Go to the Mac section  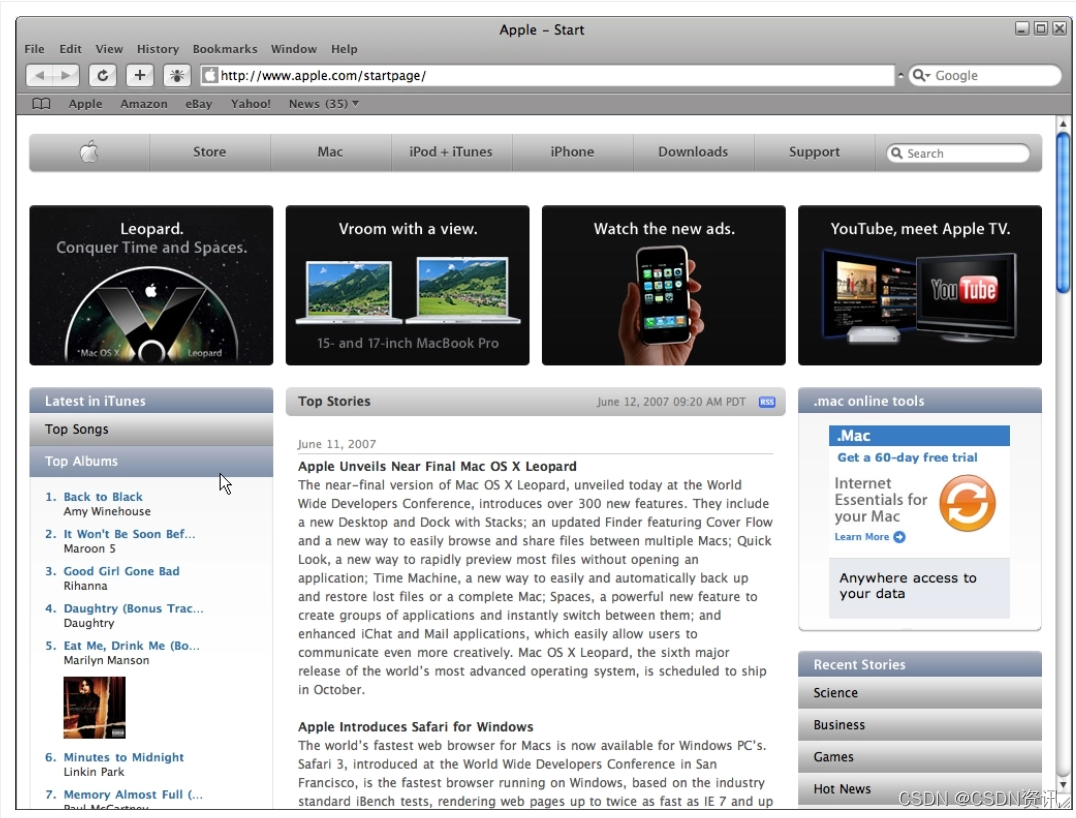[x=330, y=152]
